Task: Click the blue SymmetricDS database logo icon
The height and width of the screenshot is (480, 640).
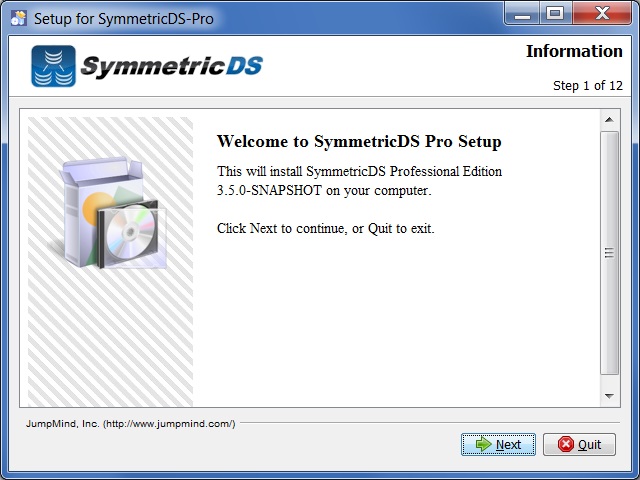Action: [53, 66]
